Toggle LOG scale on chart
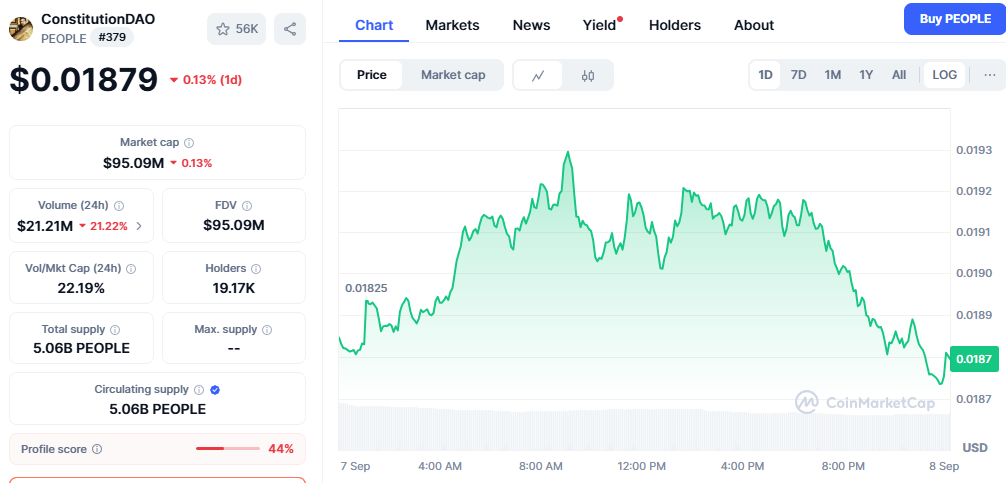The image size is (1006, 483). coord(944,75)
